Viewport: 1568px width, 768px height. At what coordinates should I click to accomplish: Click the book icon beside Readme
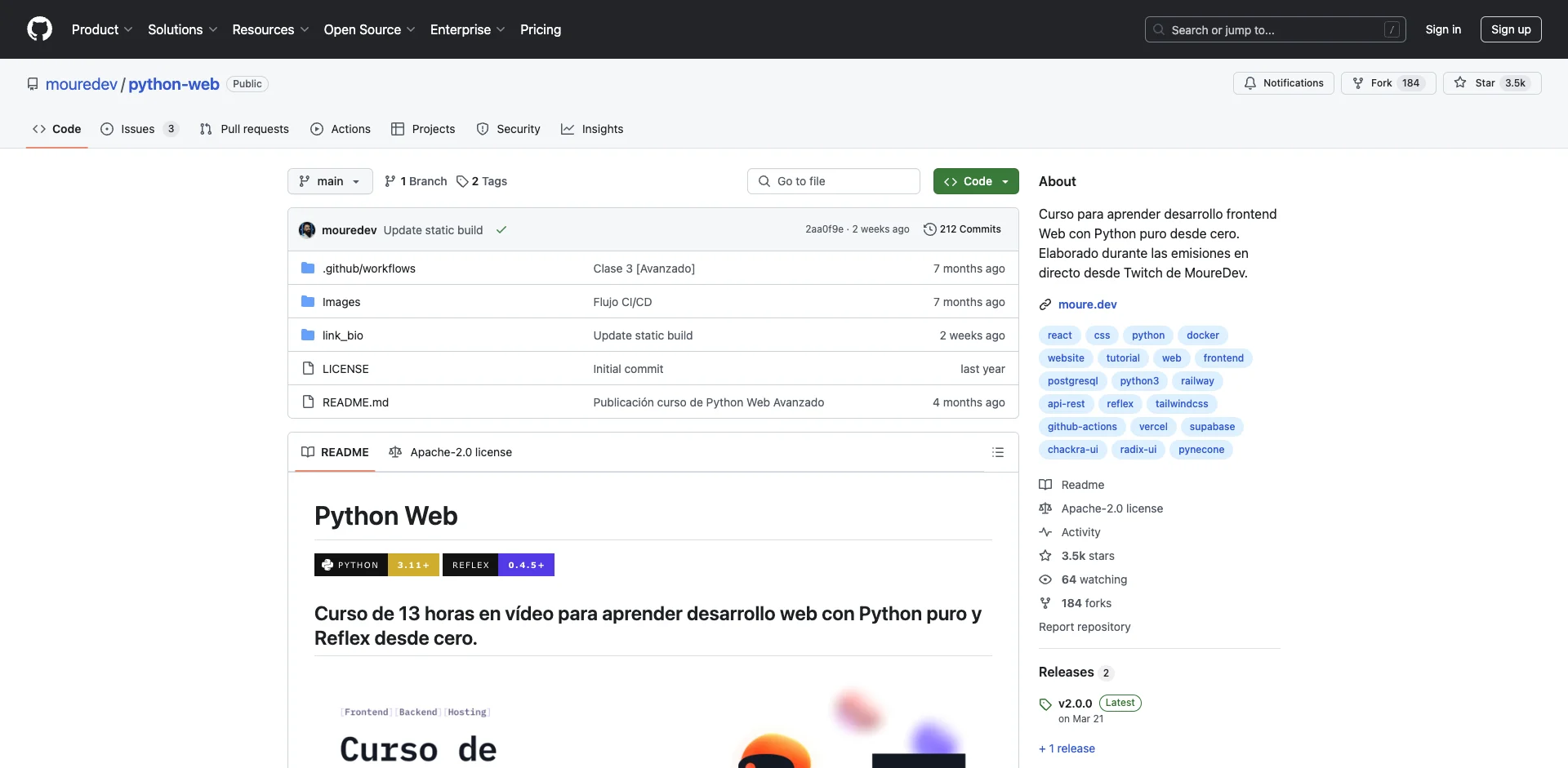pyautogui.click(x=1045, y=485)
